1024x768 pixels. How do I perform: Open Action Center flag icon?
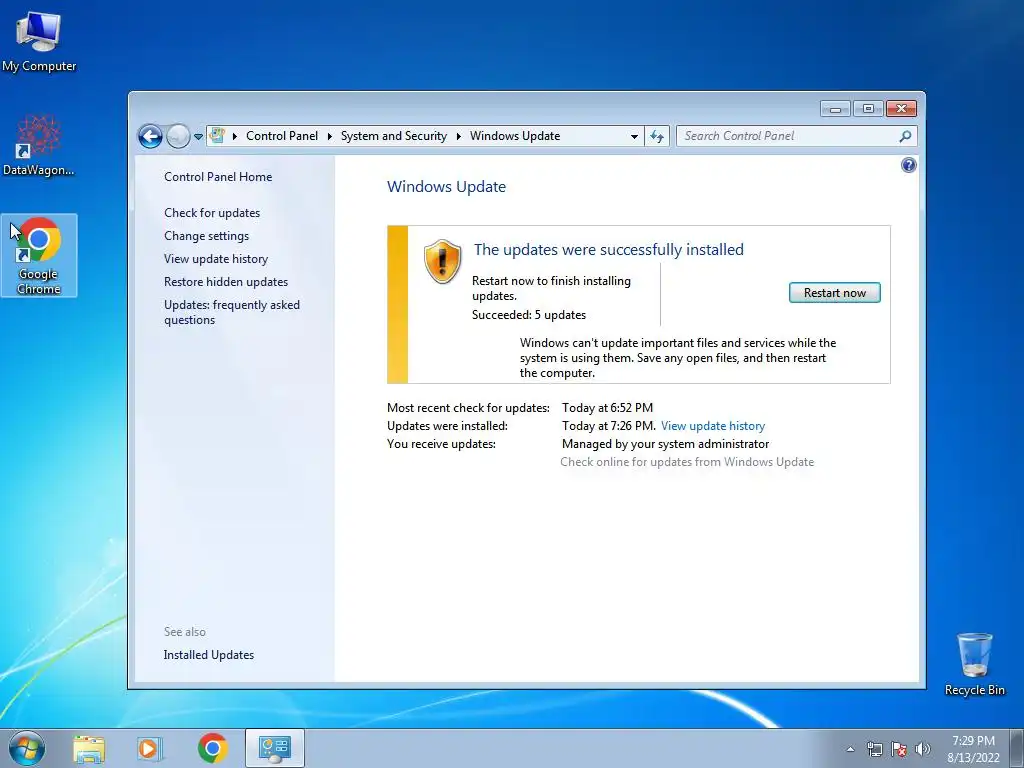pyautogui.click(x=899, y=749)
